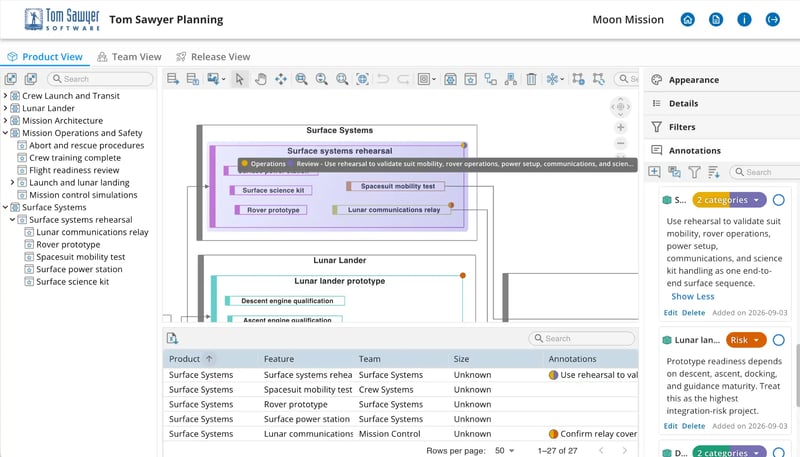Select the Spacesuit mobility test diagram node
This screenshot has width=800, height=457.
pos(395,186)
